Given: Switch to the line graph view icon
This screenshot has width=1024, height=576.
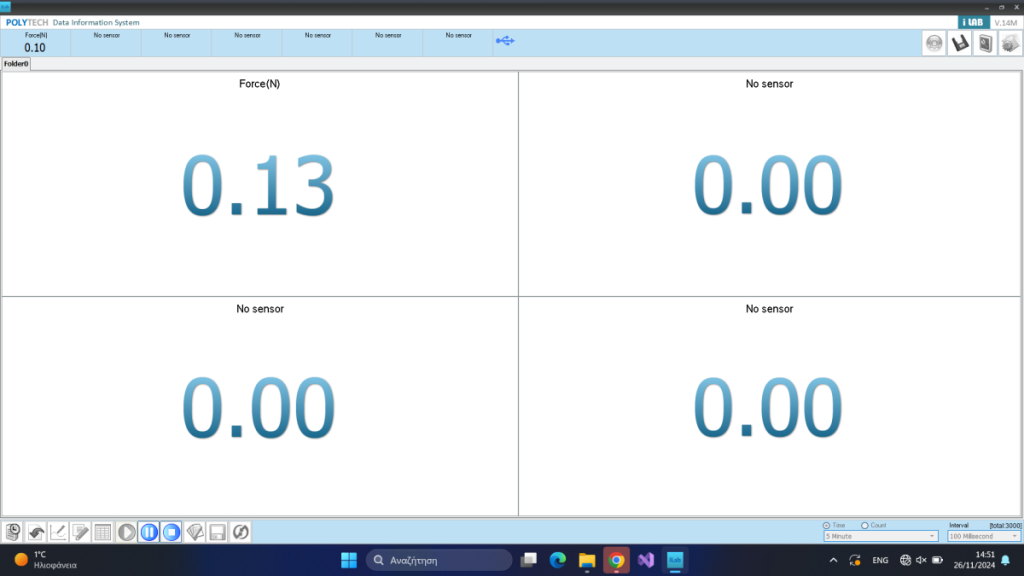Looking at the screenshot, I should pyautogui.click(x=59, y=532).
